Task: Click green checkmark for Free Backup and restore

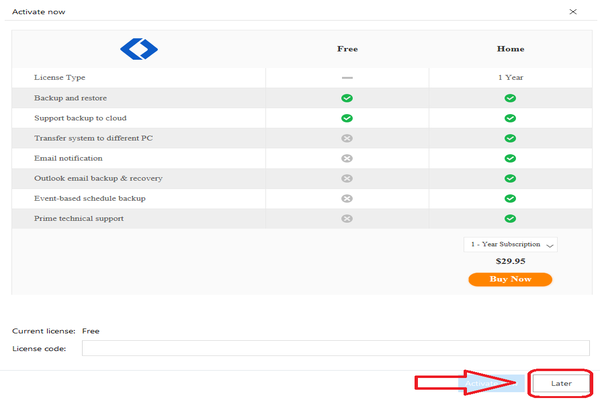Action: pyautogui.click(x=347, y=98)
